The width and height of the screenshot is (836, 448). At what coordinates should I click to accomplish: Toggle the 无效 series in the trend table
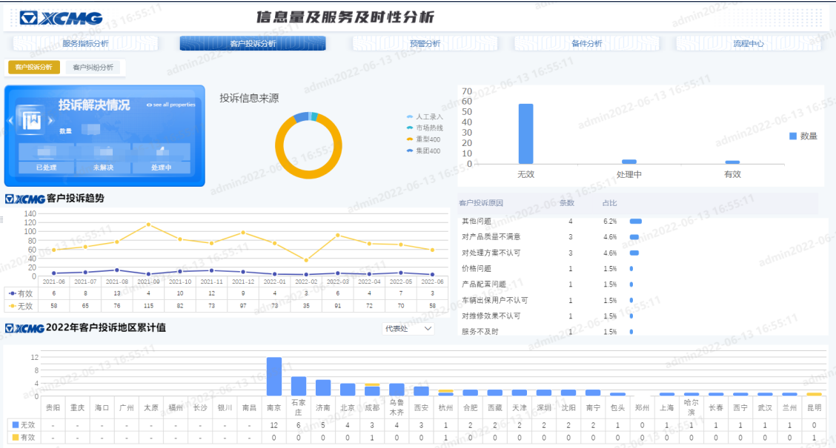pos(21,306)
